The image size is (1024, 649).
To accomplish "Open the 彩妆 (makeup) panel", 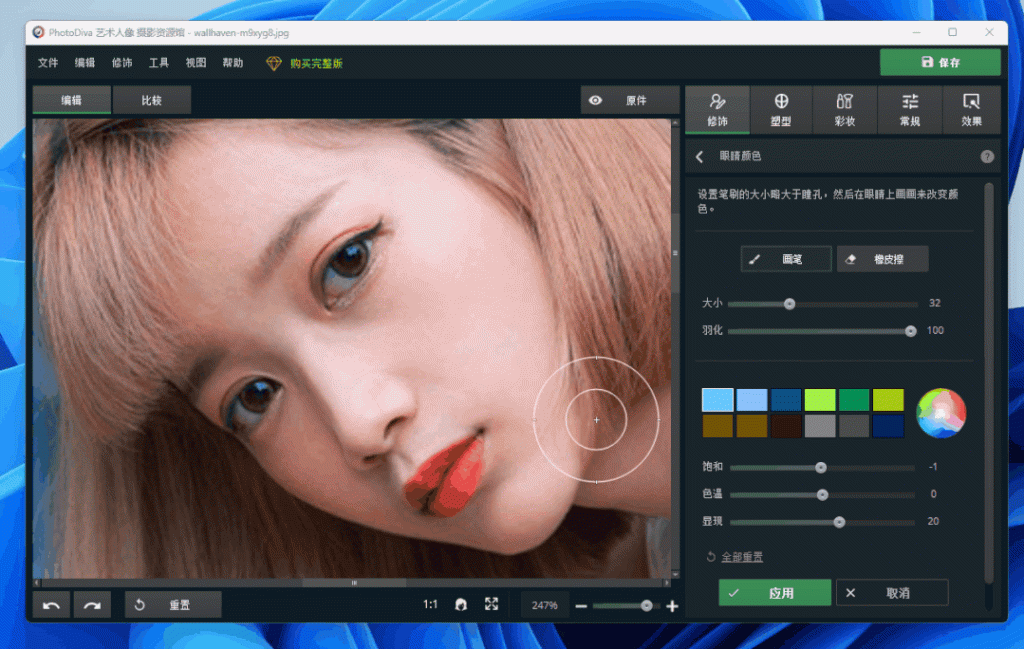I will coord(845,109).
